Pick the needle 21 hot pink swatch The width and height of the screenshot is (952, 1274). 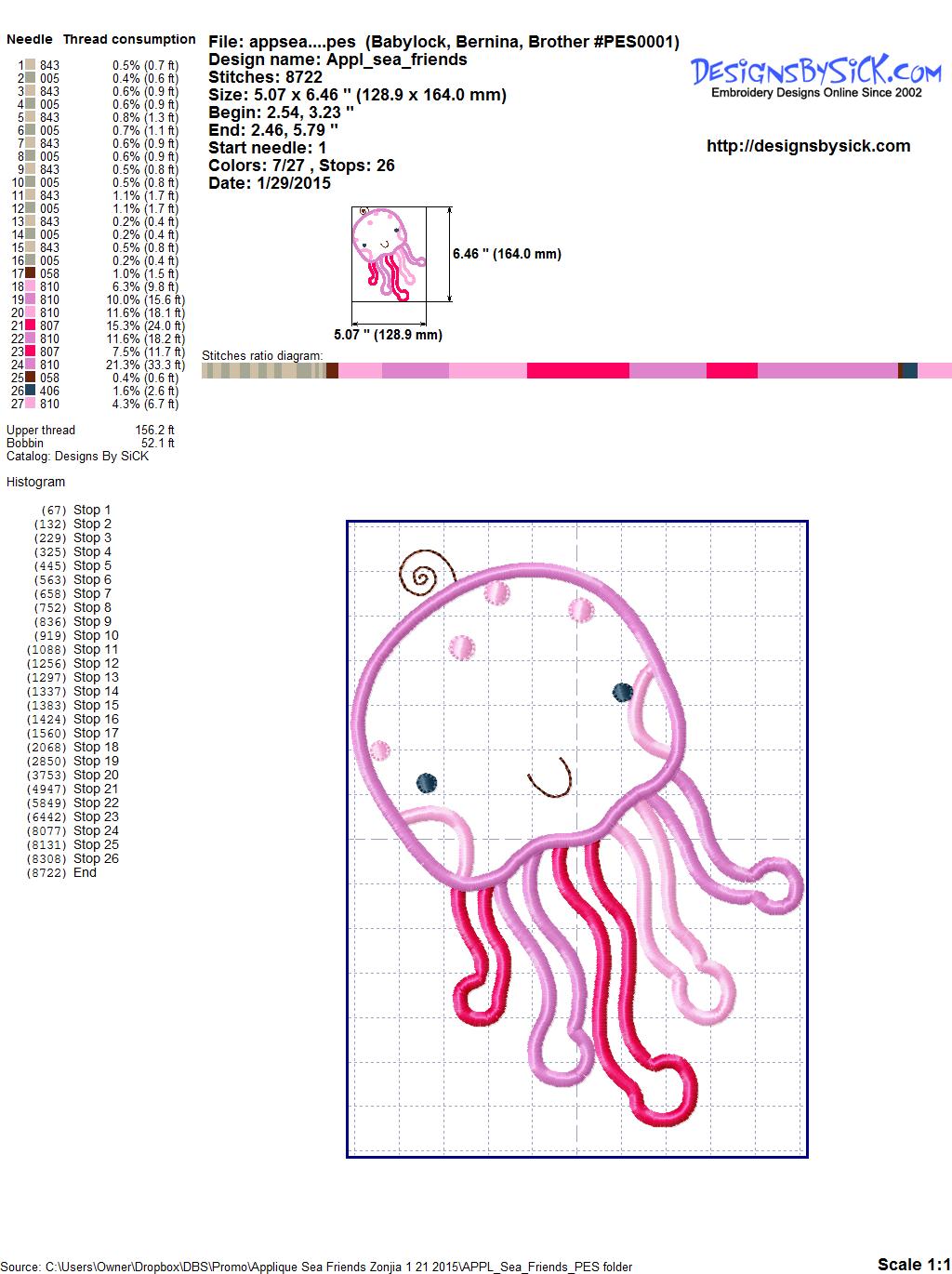[x=31, y=325]
